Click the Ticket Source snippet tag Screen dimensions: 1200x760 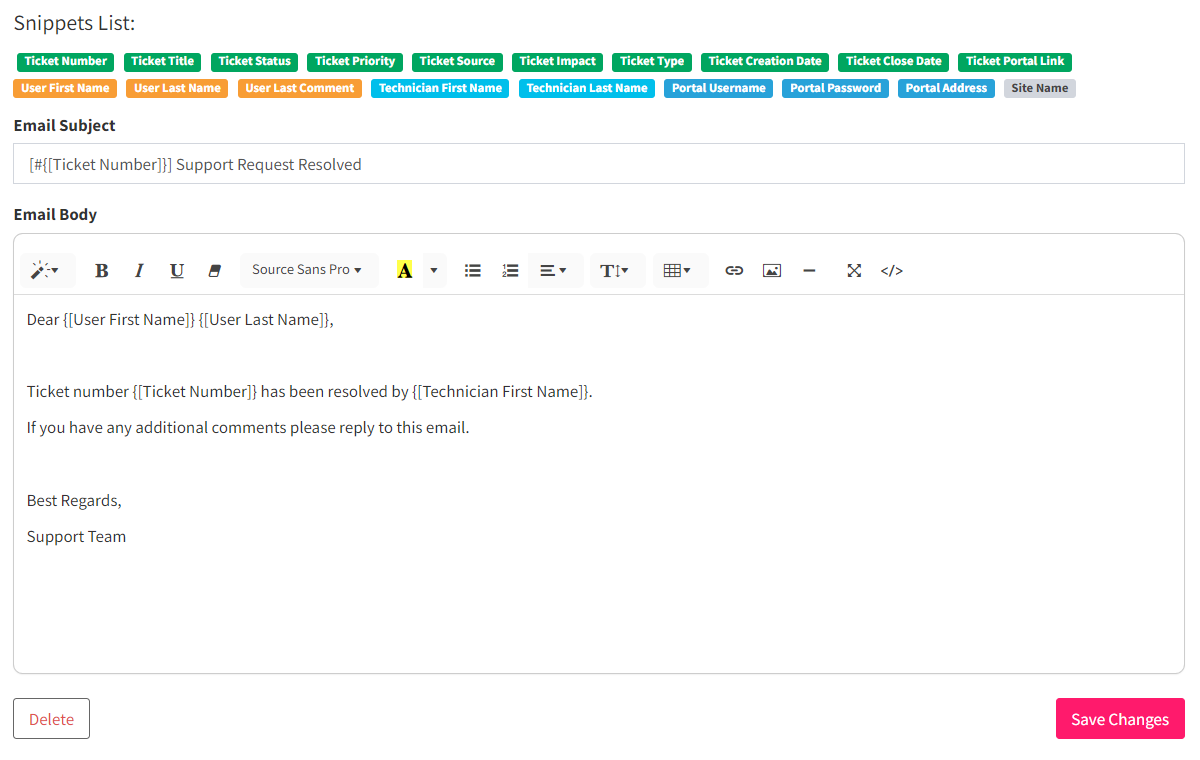[457, 62]
